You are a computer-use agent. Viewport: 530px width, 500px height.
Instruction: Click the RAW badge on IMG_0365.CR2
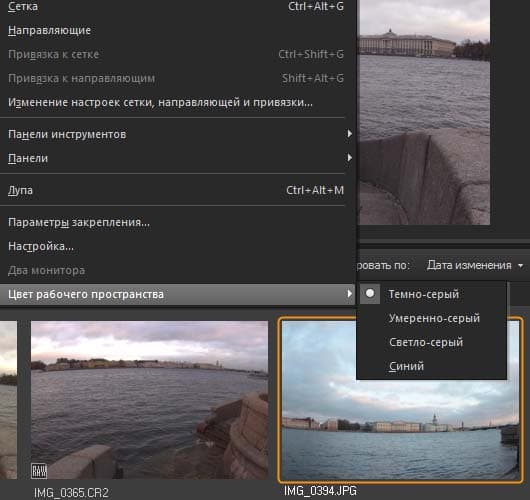[x=39, y=471]
